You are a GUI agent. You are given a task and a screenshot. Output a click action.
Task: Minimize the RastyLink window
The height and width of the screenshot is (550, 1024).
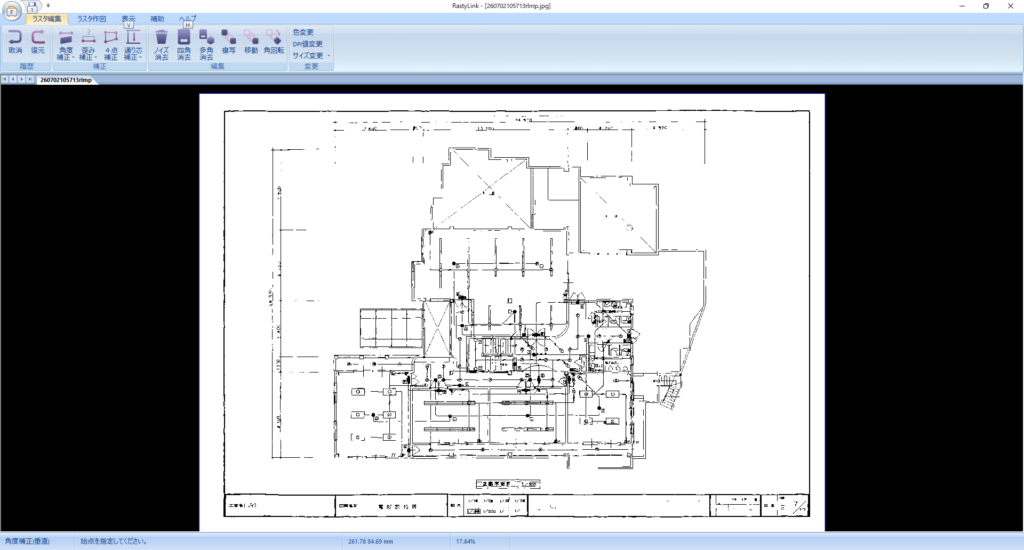click(962, 6)
